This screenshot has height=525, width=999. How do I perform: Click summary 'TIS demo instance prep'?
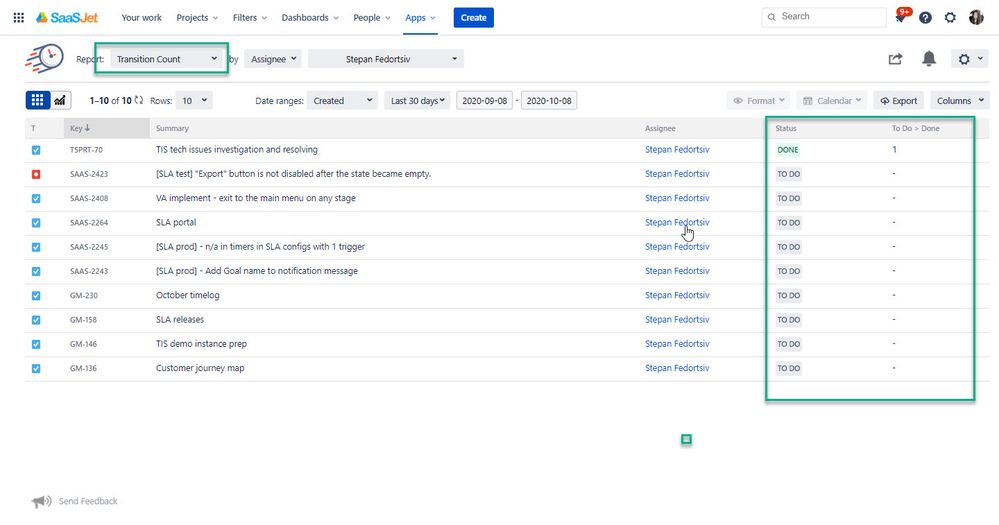(201, 344)
